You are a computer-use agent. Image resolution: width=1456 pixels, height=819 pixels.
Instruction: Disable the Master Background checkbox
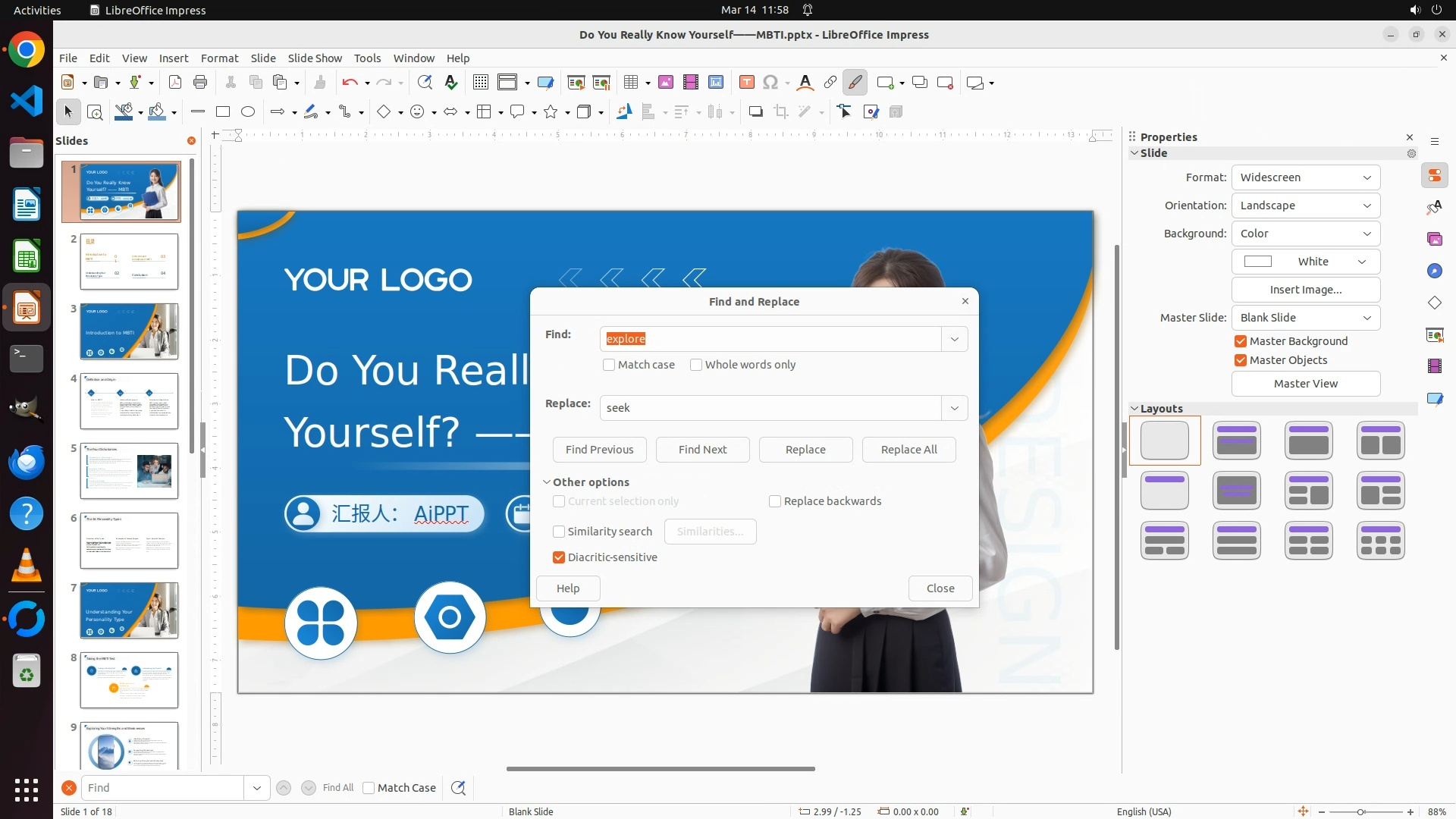coord(1241,341)
